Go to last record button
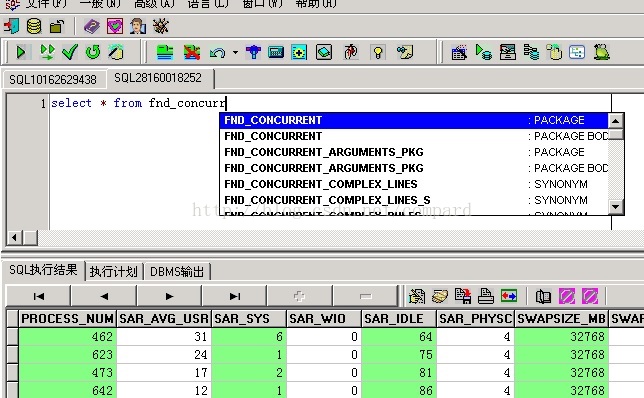The image size is (644, 398). (235, 296)
